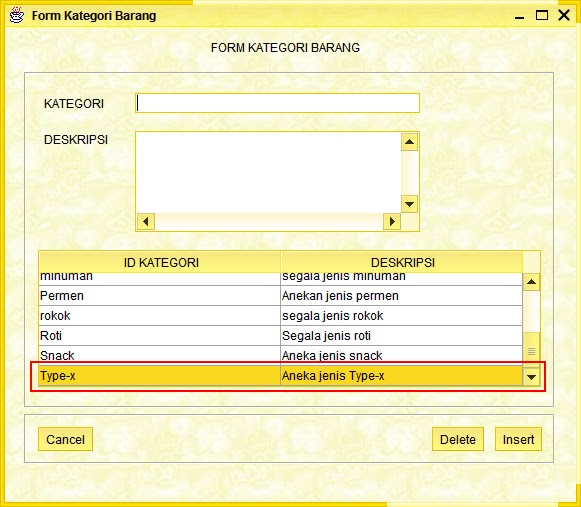Select the Permen category cell
Viewport: 581px width, 507px height.
[x=160, y=296]
